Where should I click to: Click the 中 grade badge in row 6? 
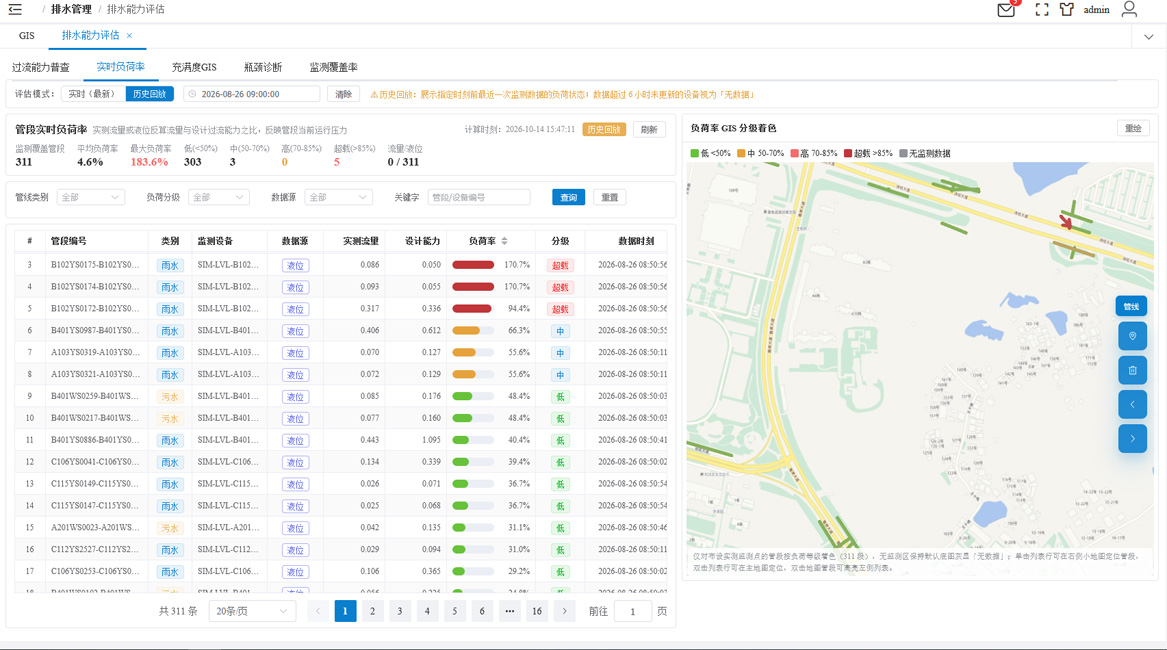tap(560, 331)
